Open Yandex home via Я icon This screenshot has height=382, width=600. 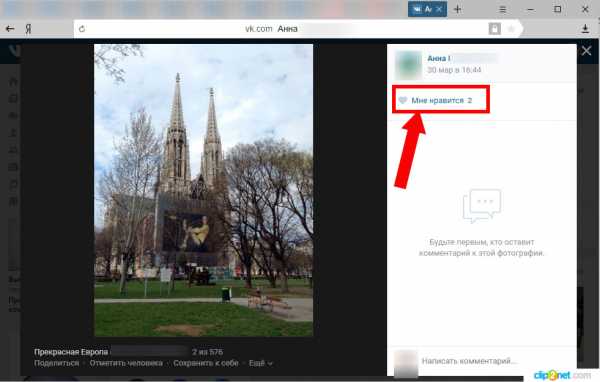tap(28, 29)
